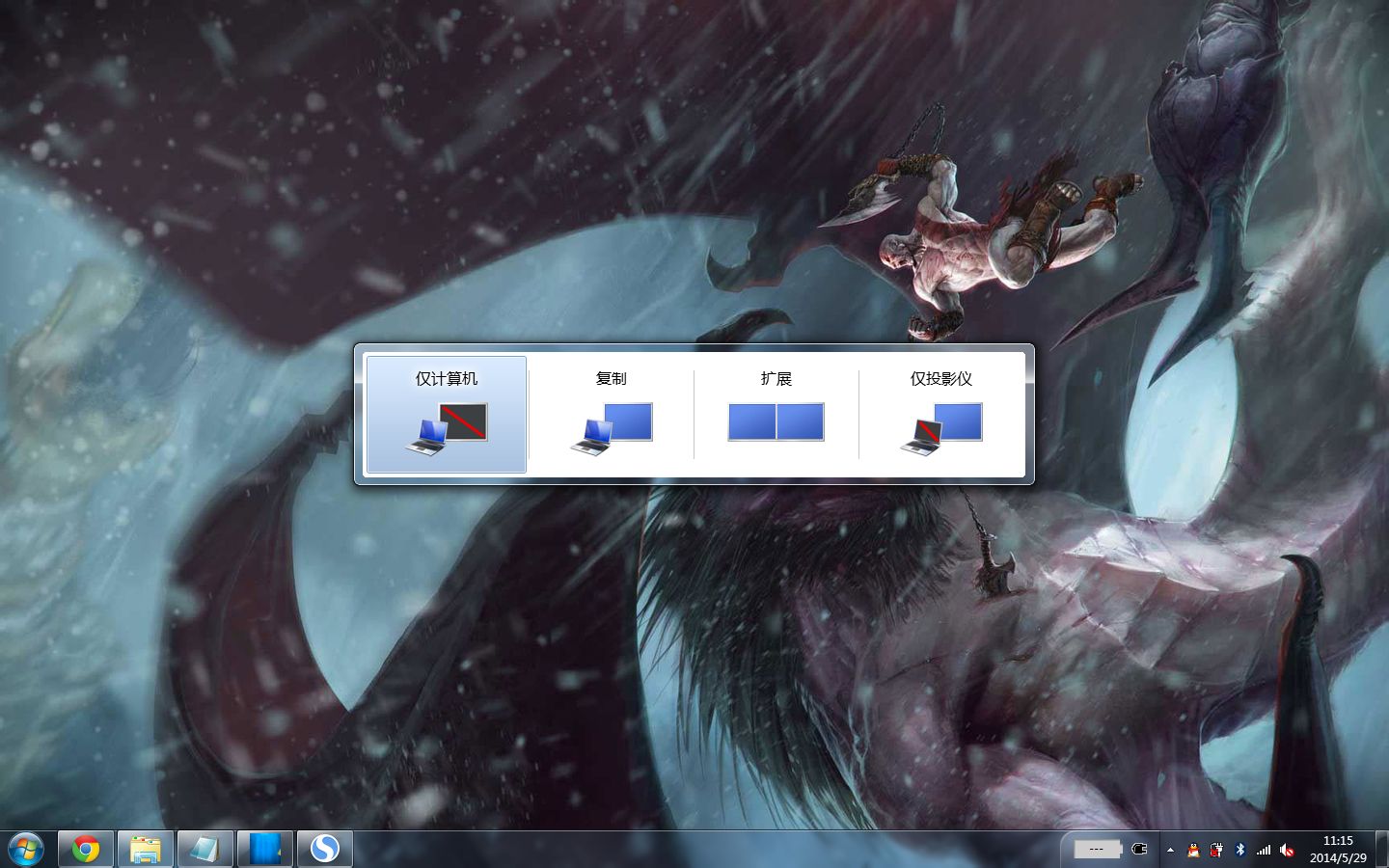Click the Show desktop strip
The height and width of the screenshot is (868, 1389).
(1382, 849)
